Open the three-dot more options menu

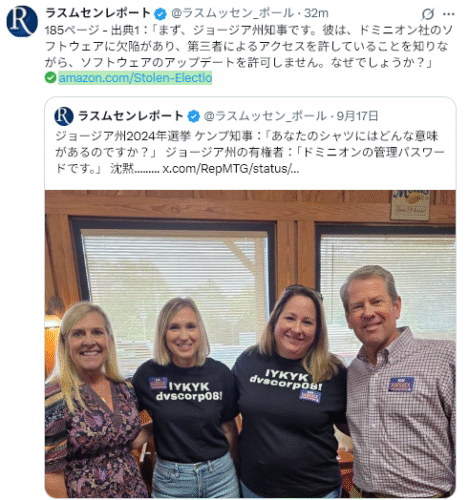pyautogui.click(x=448, y=14)
